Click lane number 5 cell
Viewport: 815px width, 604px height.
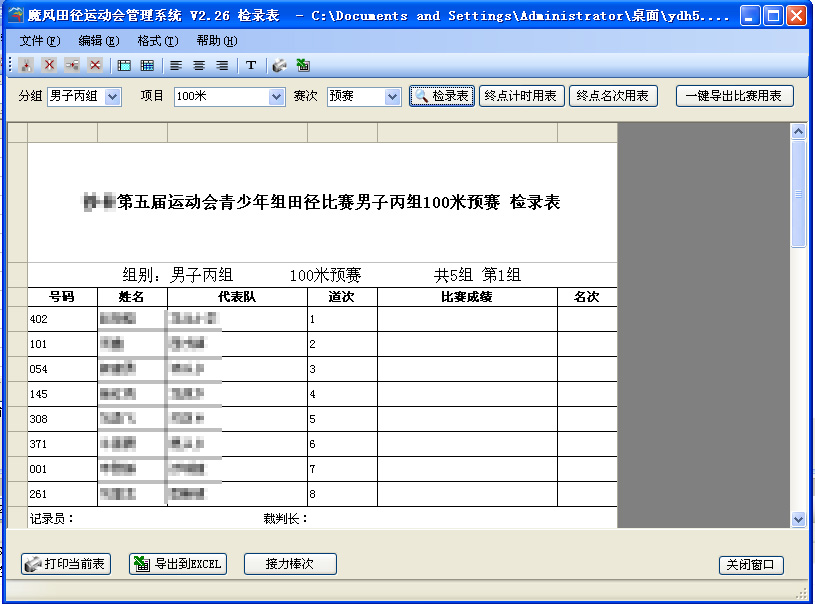342,419
